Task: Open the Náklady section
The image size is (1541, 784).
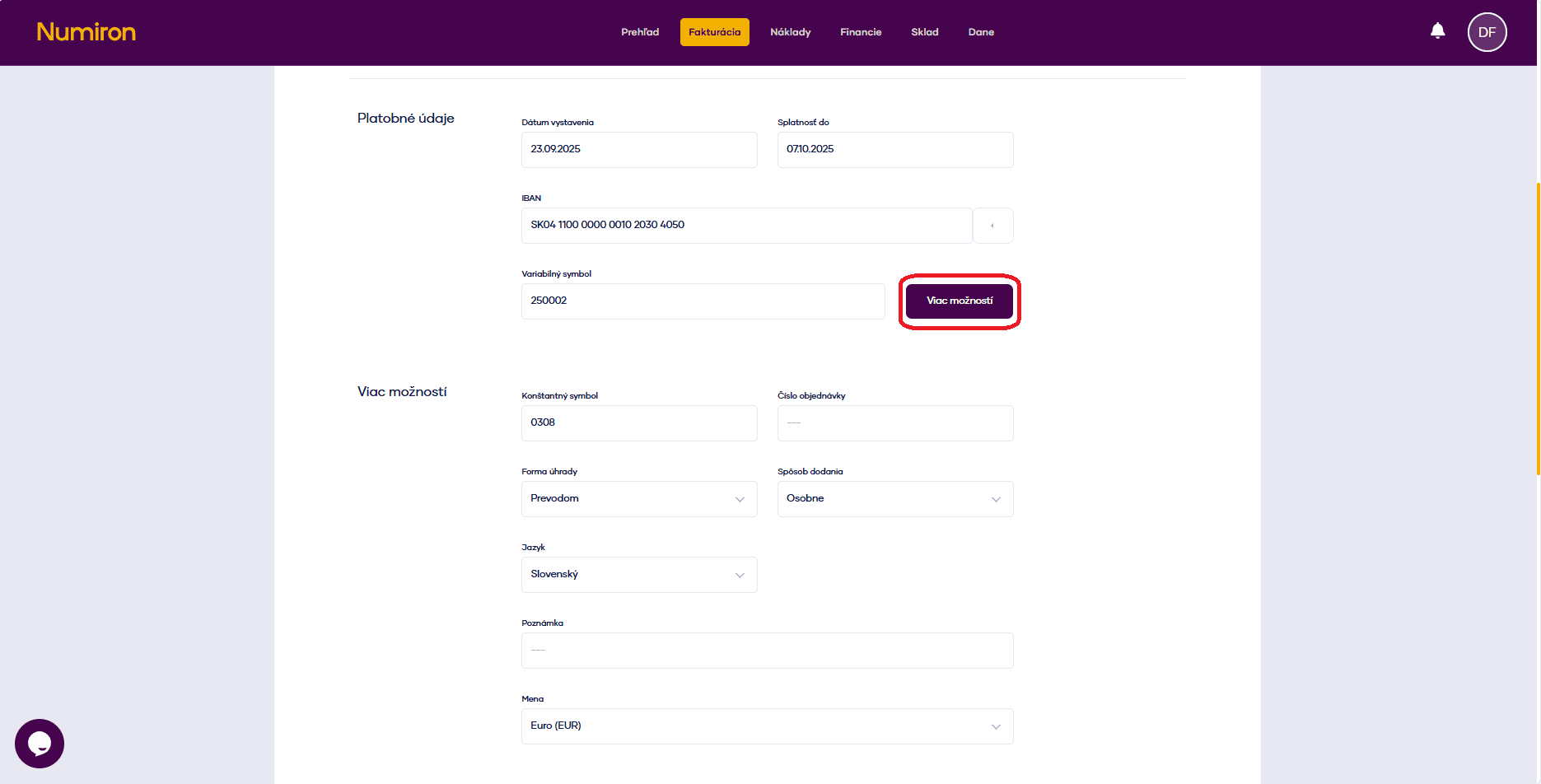Action: (x=790, y=32)
